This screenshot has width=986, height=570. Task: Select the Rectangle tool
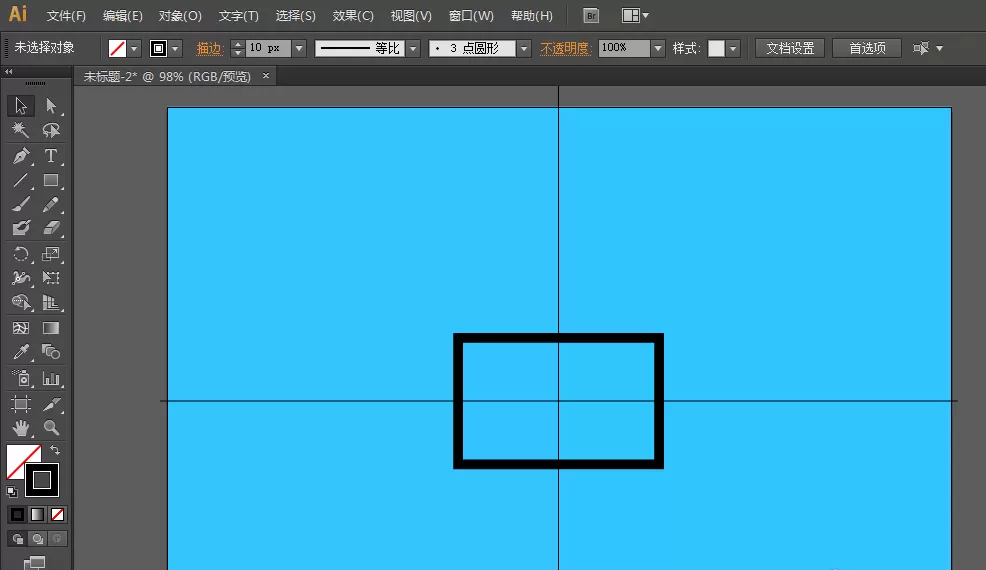(x=51, y=181)
